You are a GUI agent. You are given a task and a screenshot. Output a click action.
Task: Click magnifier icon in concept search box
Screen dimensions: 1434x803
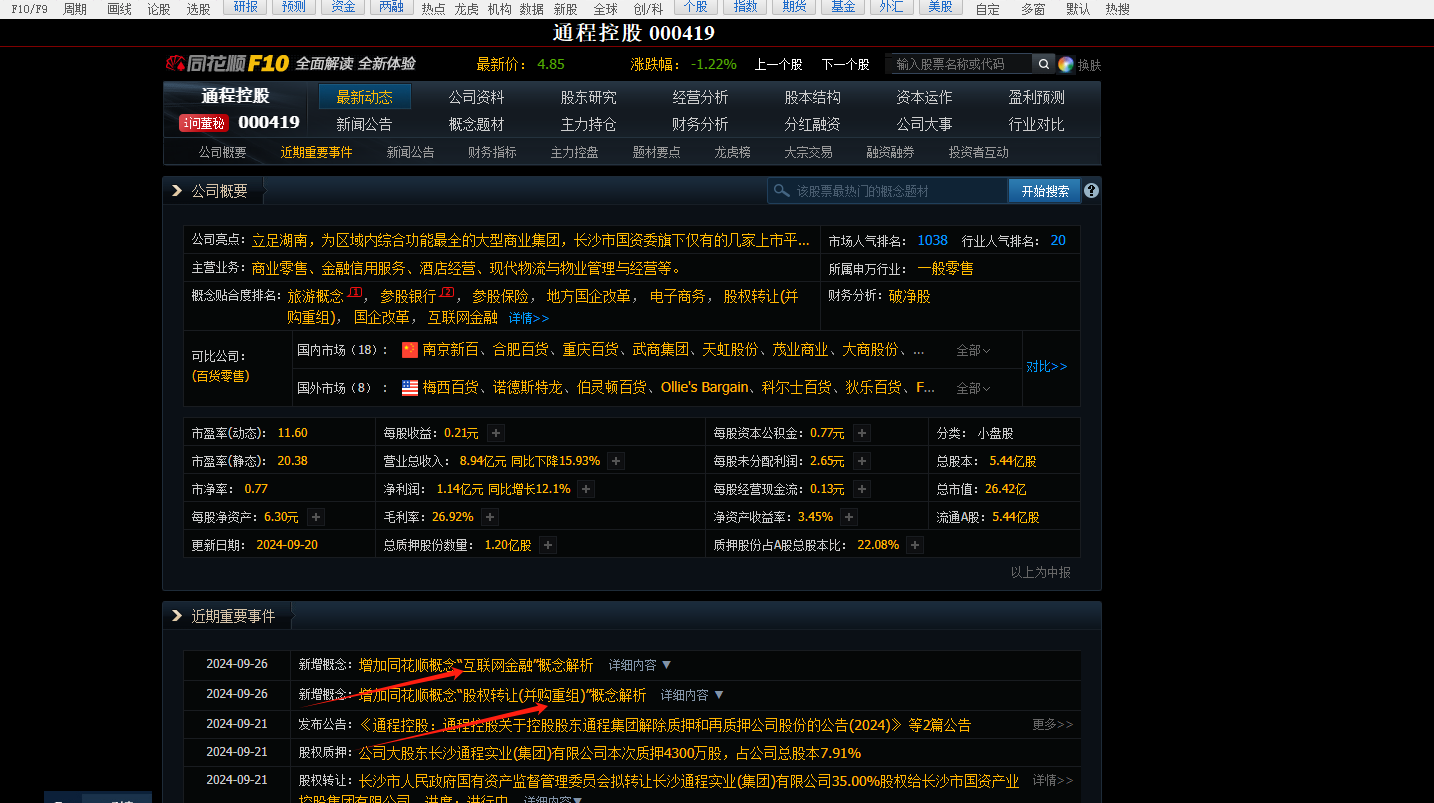coord(780,190)
